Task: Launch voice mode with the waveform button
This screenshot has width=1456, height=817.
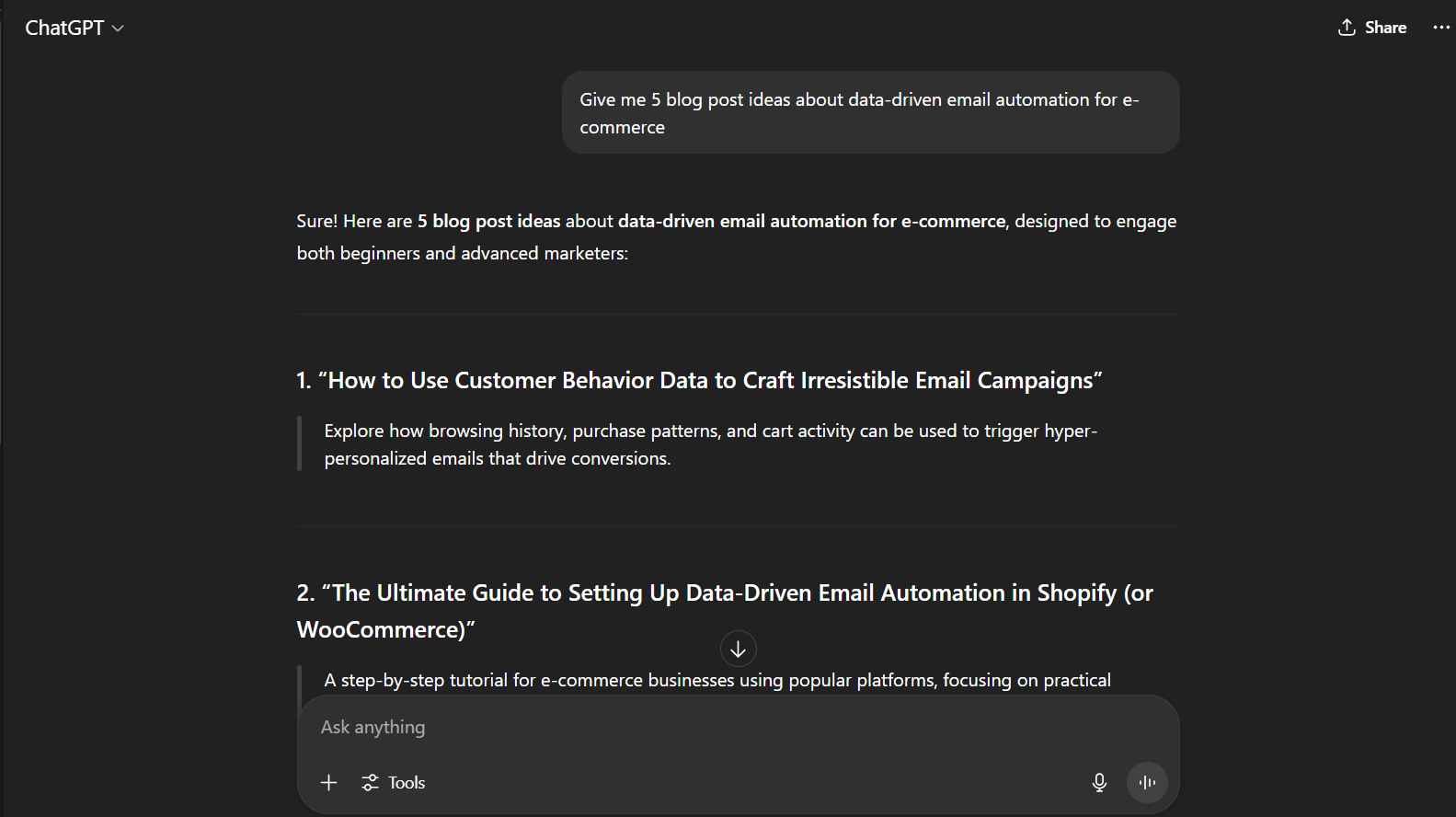Action: point(1147,782)
